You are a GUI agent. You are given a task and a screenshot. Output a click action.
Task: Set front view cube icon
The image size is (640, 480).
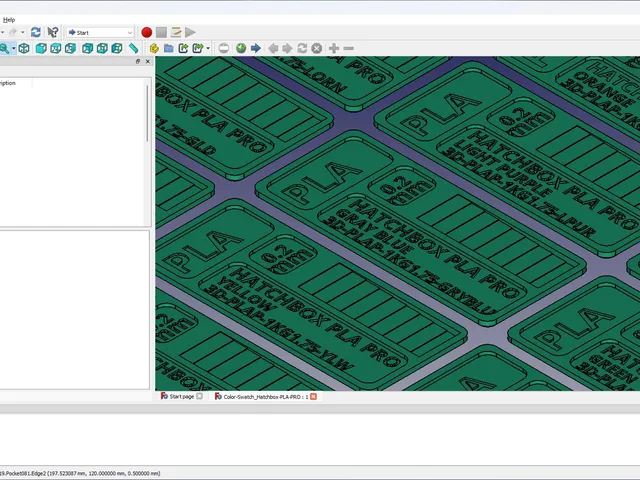click(41, 49)
